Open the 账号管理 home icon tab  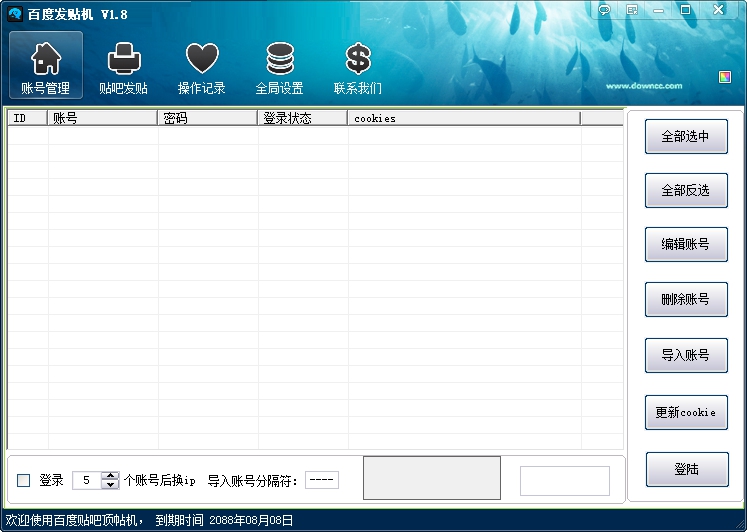[x=46, y=65]
